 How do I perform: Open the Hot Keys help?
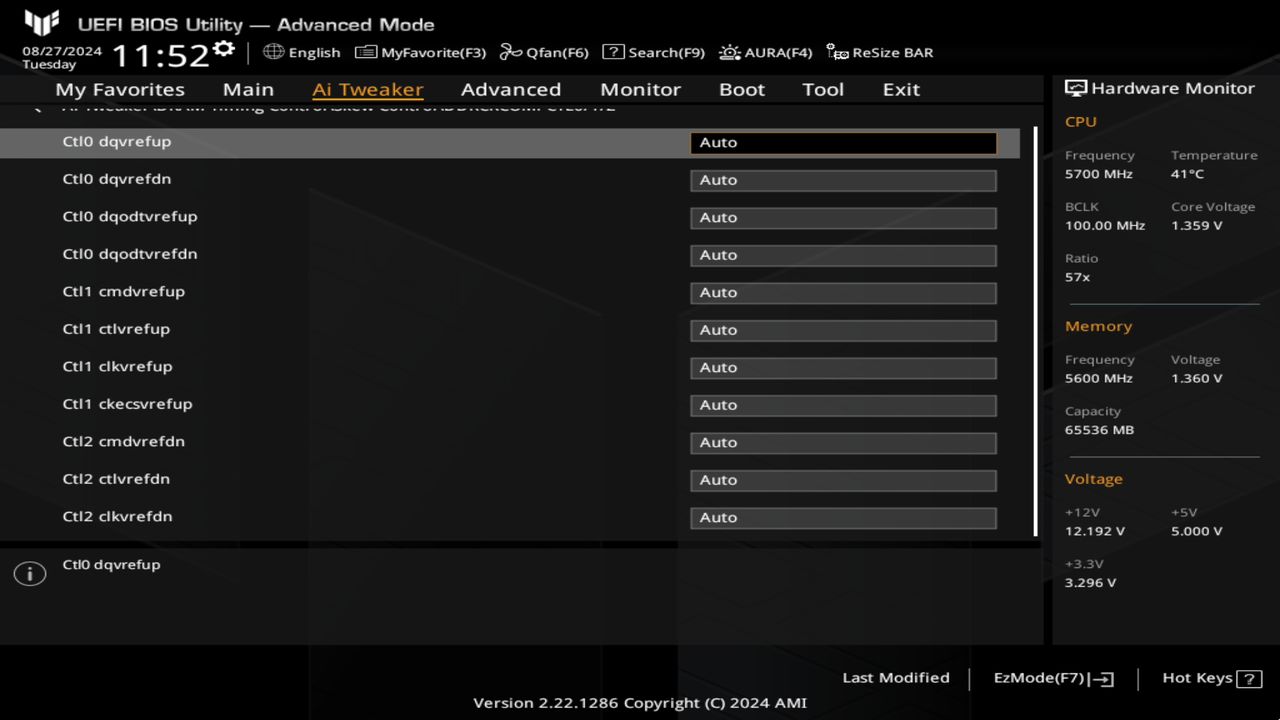[1212, 678]
